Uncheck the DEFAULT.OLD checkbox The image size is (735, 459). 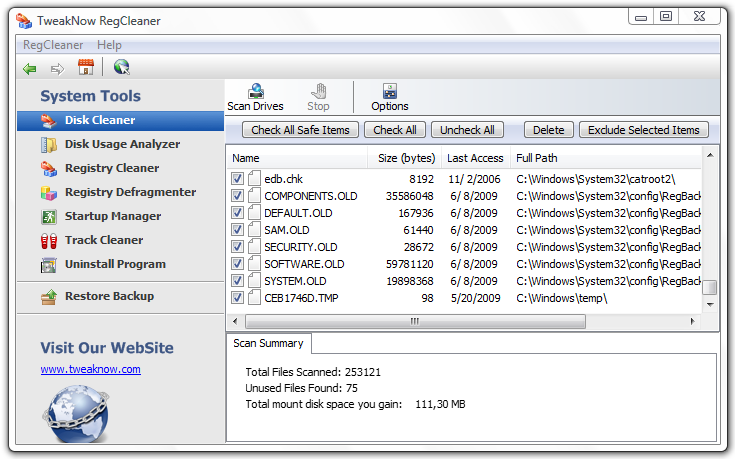tap(237, 213)
